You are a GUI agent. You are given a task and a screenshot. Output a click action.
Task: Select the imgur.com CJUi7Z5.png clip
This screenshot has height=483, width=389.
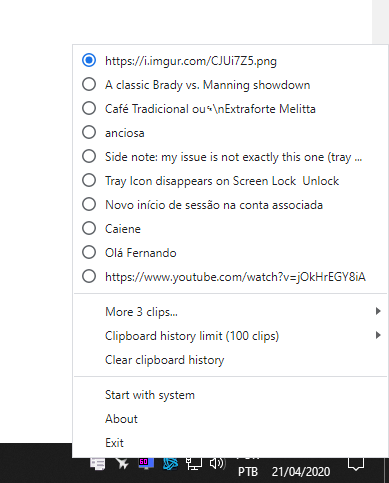pos(230,61)
